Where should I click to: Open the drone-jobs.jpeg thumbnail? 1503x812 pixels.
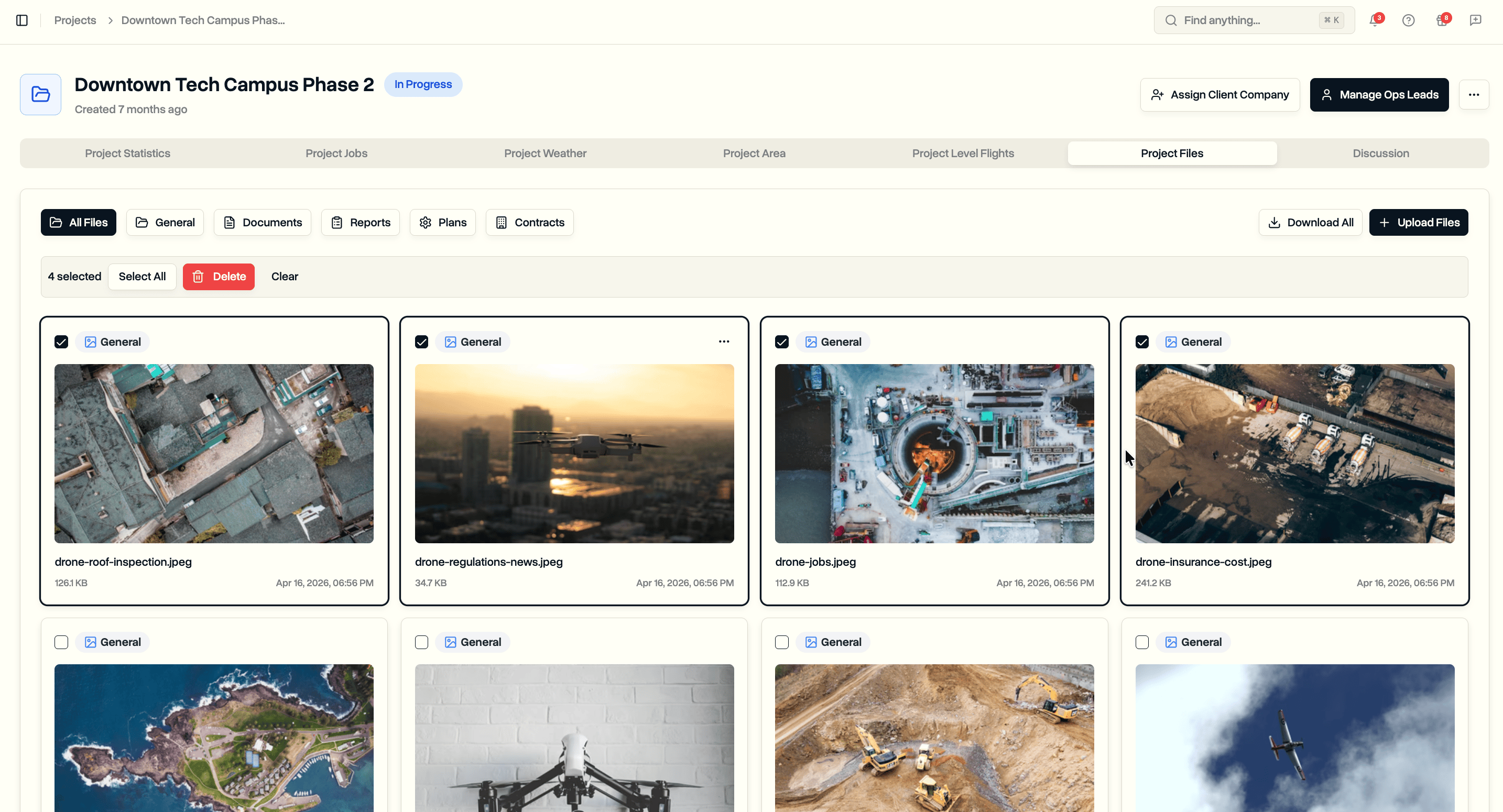(x=934, y=453)
